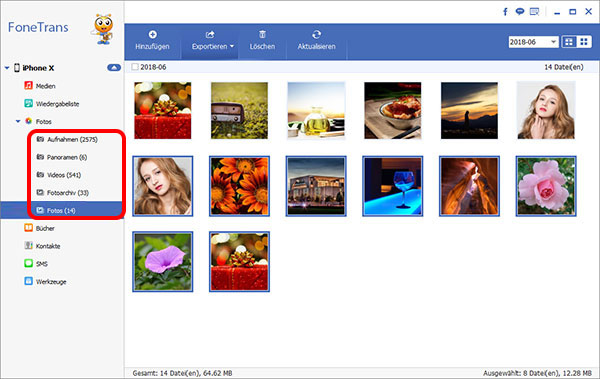This screenshot has width=600, height=379.
Task: Select the food bowl photo thumbnail
Action: tap(393, 110)
